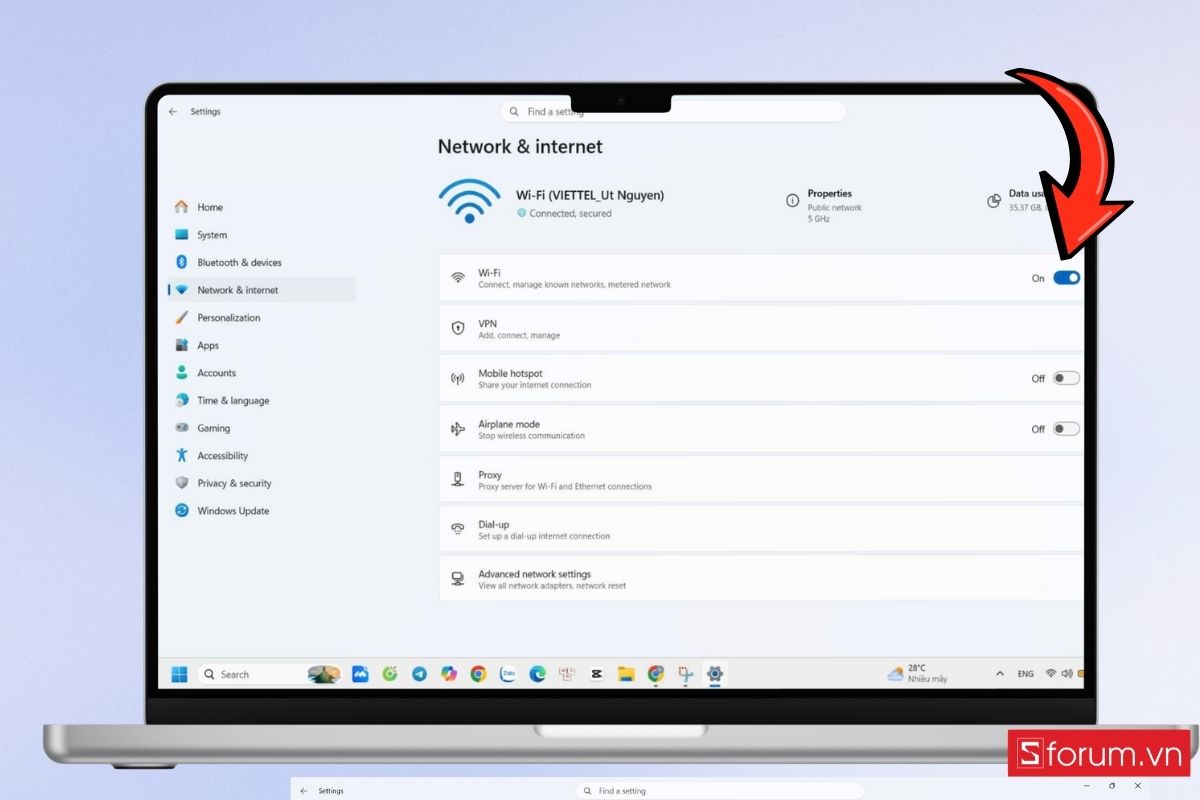
Task: Open Zalo from the taskbar
Action: pyautogui.click(x=508, y=674)
